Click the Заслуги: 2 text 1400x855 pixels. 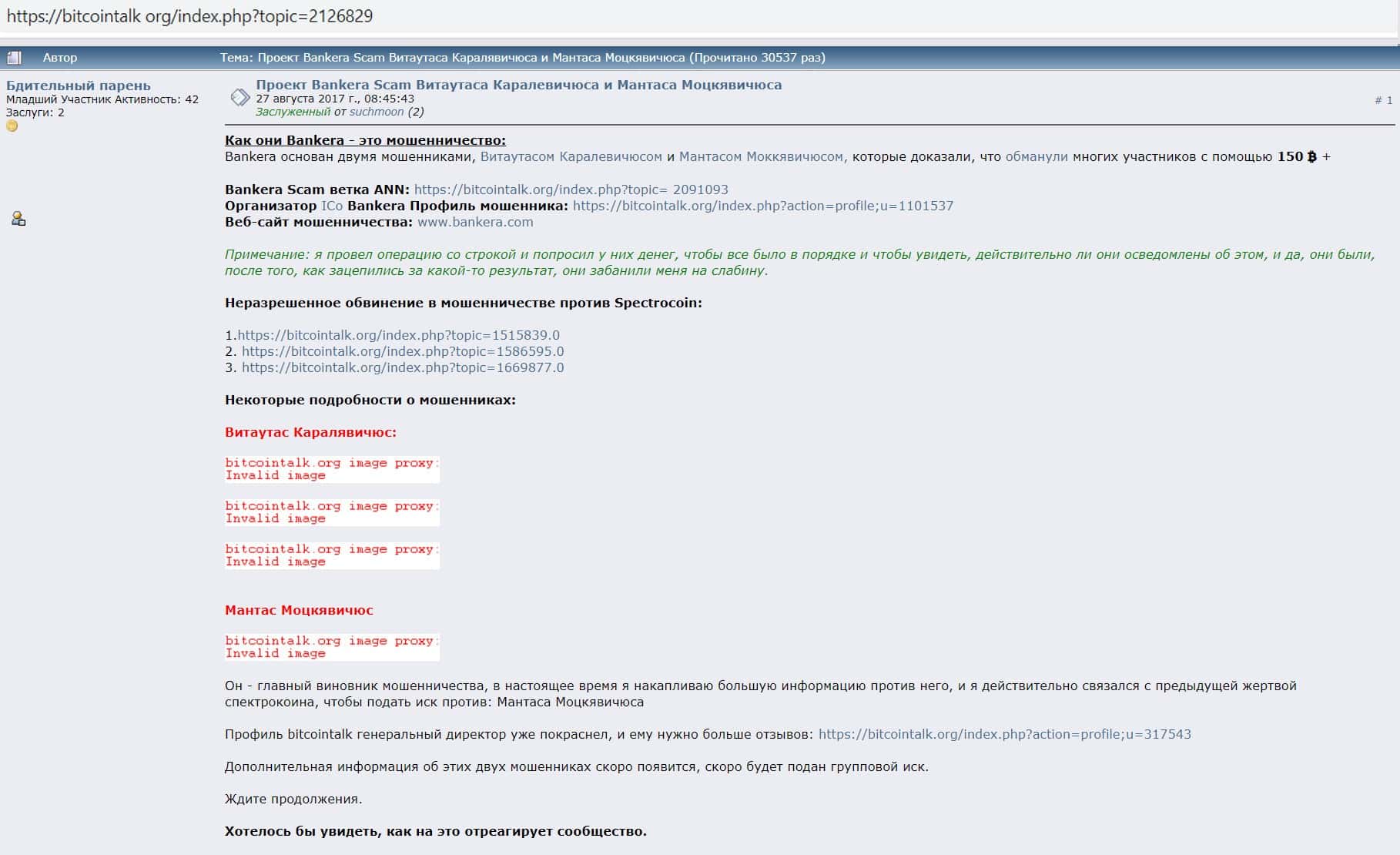35,112
